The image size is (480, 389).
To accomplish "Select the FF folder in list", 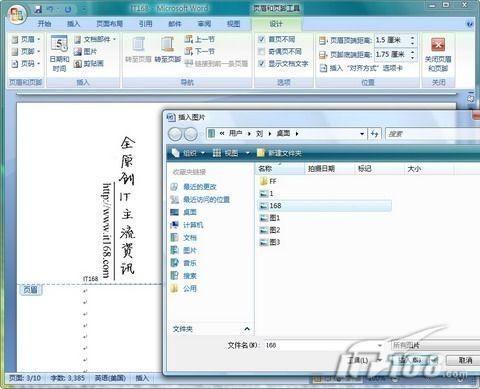I will coord(268,181).
